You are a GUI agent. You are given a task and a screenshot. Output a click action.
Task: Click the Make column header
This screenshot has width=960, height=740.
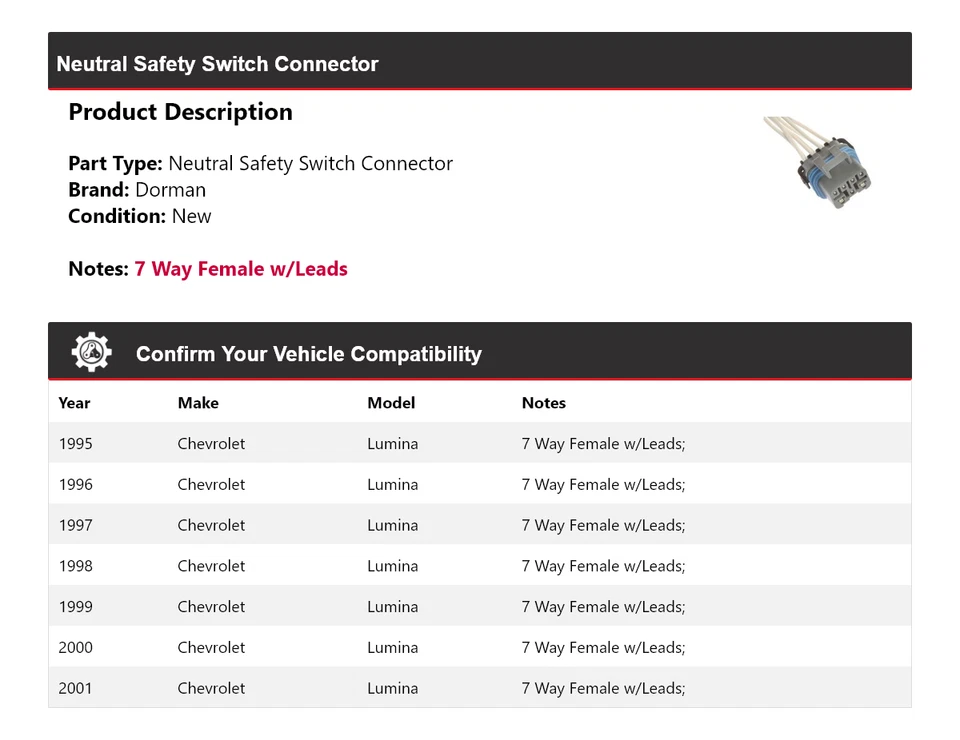coord(198,403)
